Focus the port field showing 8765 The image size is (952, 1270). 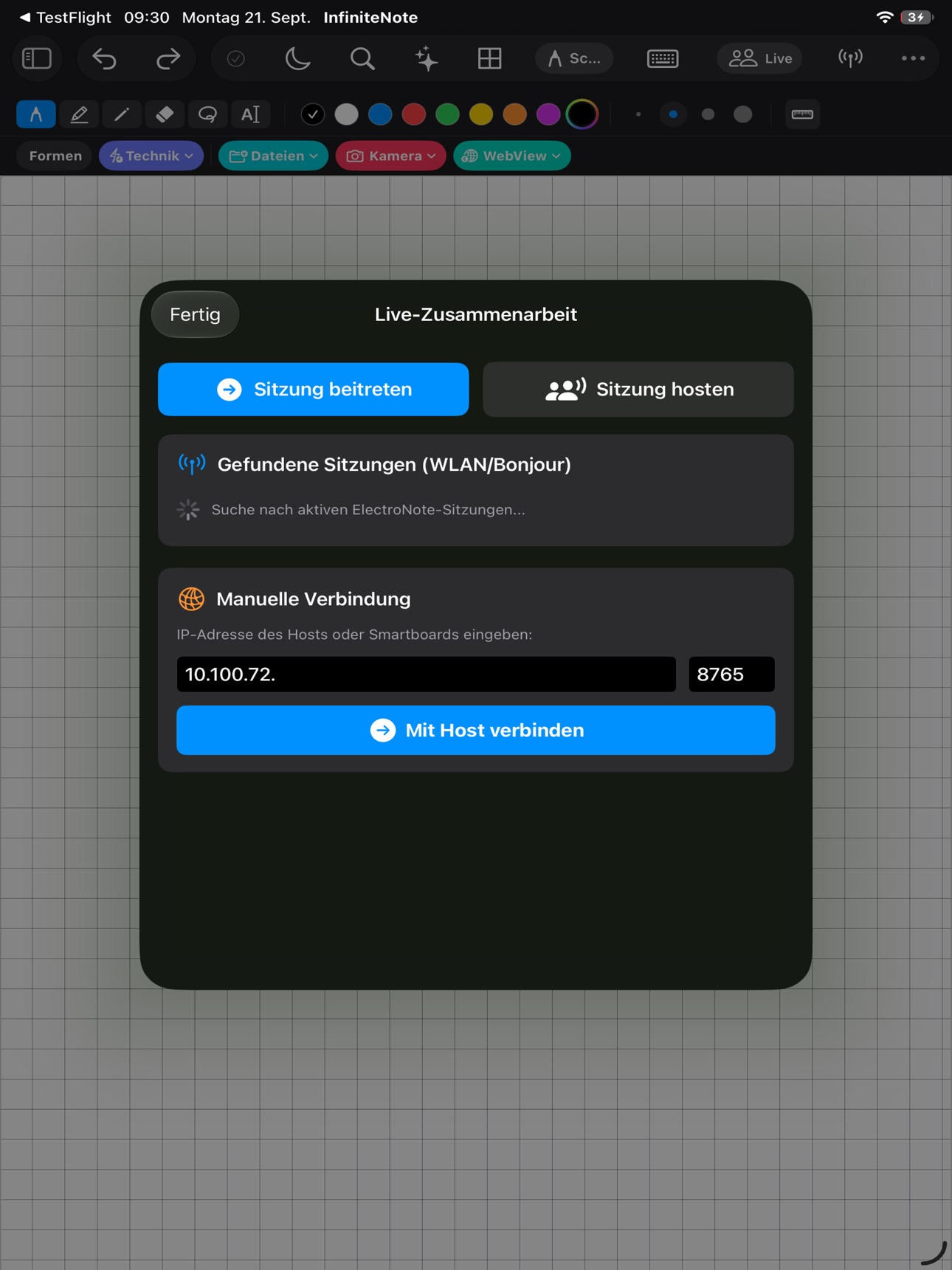[731, 674]
